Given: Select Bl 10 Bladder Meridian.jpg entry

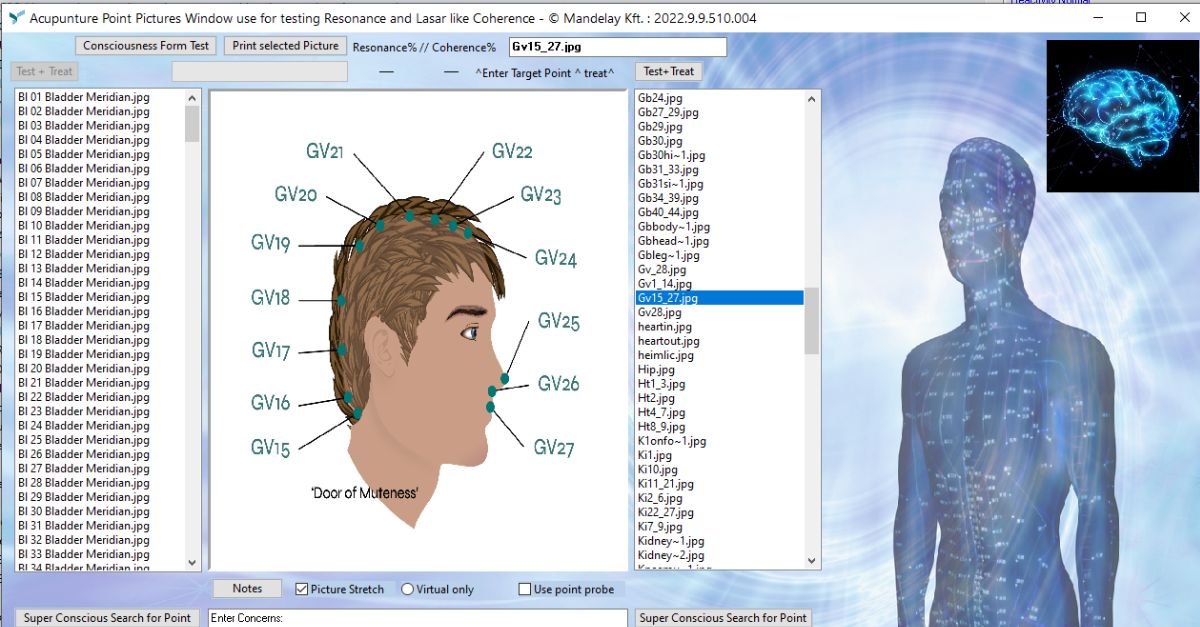Looking at the screenshot, I should tap(84, 225).
